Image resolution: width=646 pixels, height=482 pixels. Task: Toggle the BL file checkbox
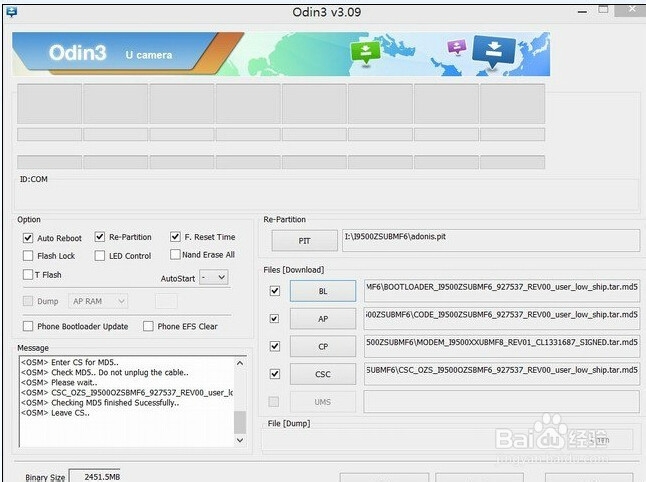(274, 291)
